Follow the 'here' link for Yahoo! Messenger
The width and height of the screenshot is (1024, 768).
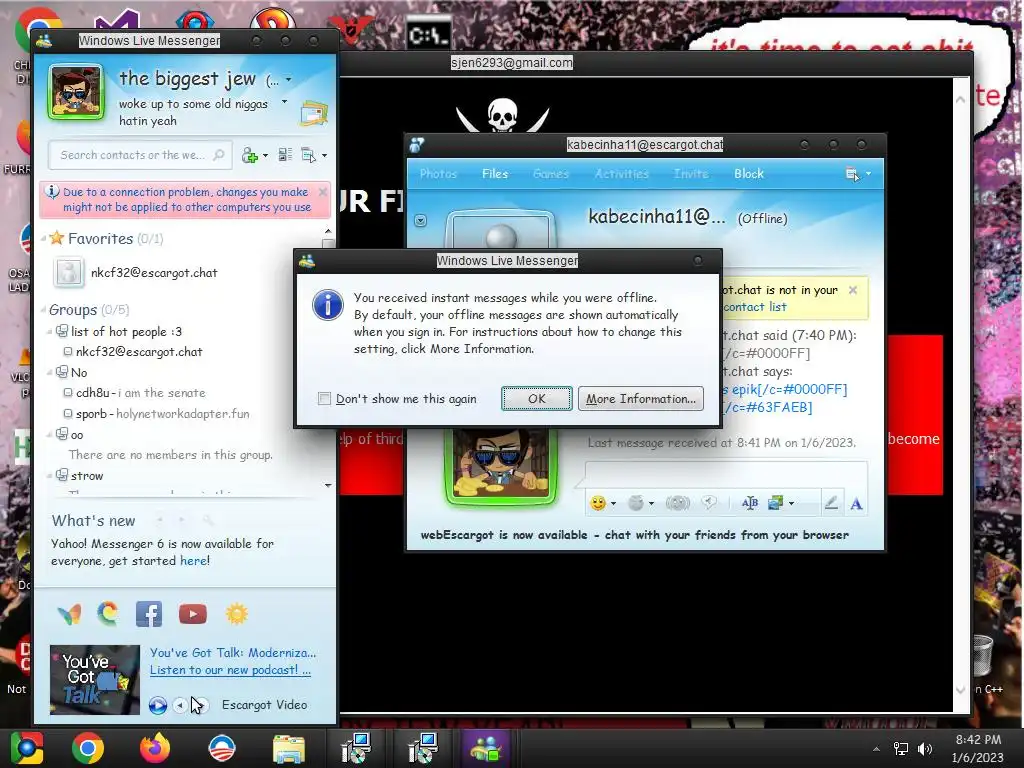coord(193,560)
